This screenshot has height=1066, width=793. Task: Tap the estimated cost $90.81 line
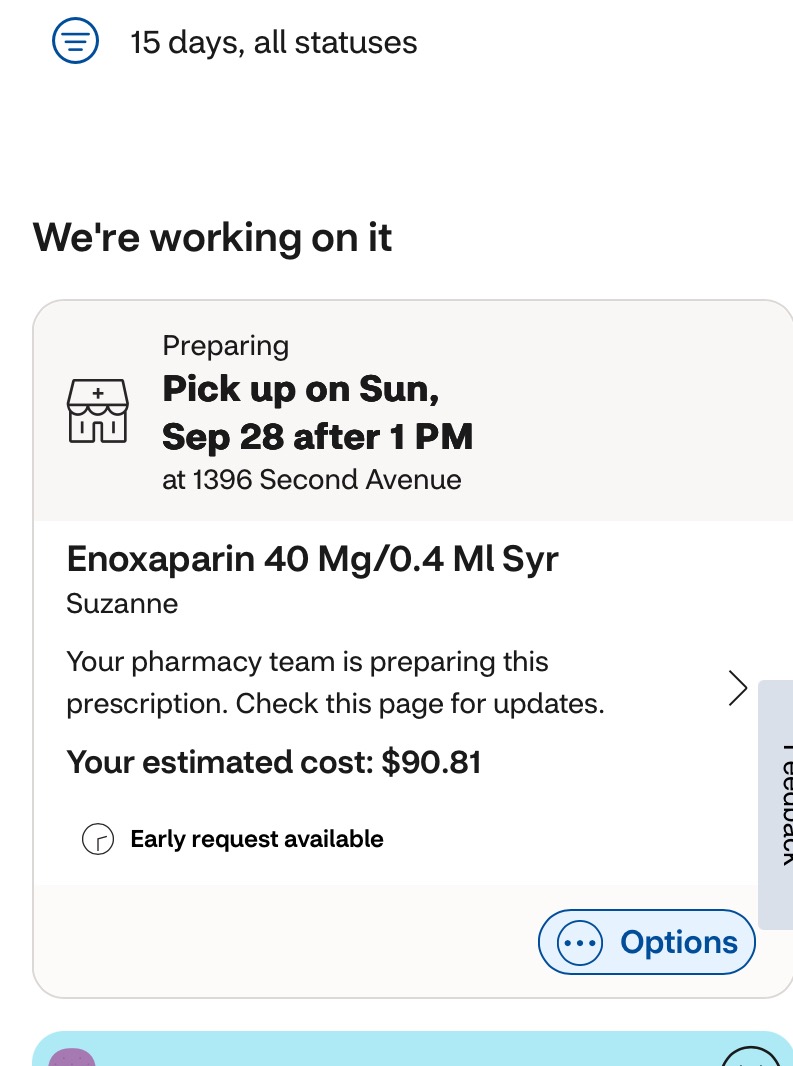273,763
